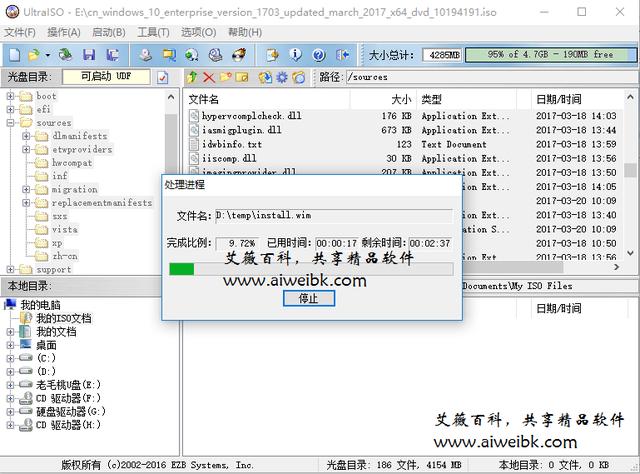Click the Save As toolbar icon
This screenshot has height=474, width=640.
112,55
